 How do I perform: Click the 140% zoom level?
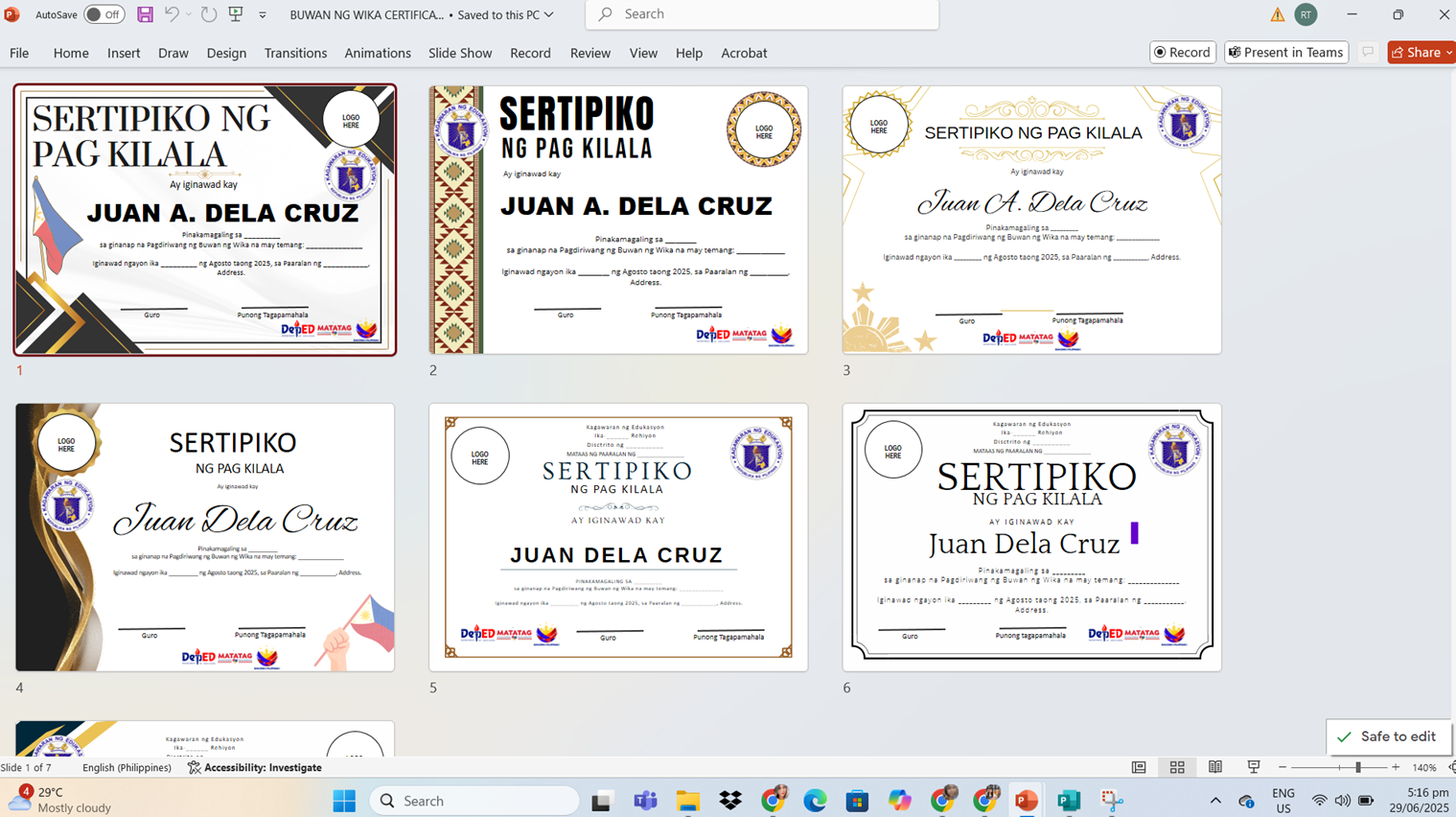(1424, 767)
